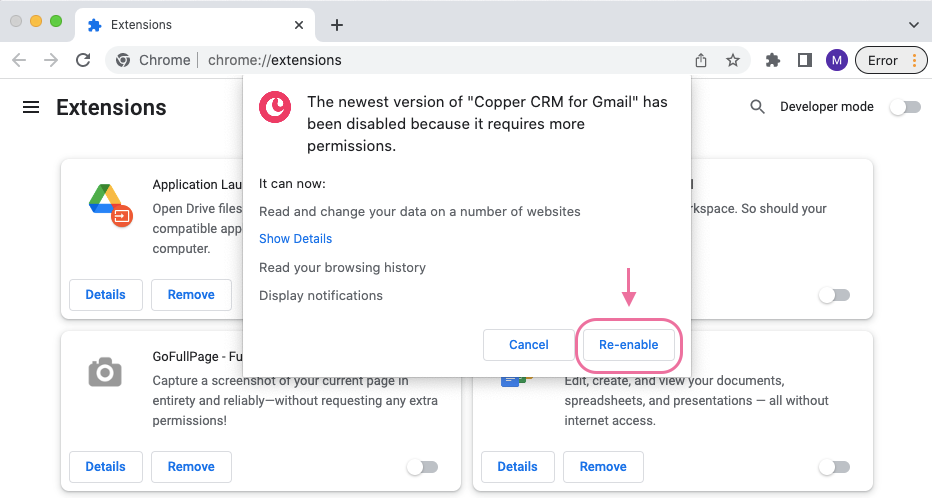Image resolution: width=932 pixels, height=498 pixels.
Task: Toggle the side panel icon
Action: coord(805,60)
